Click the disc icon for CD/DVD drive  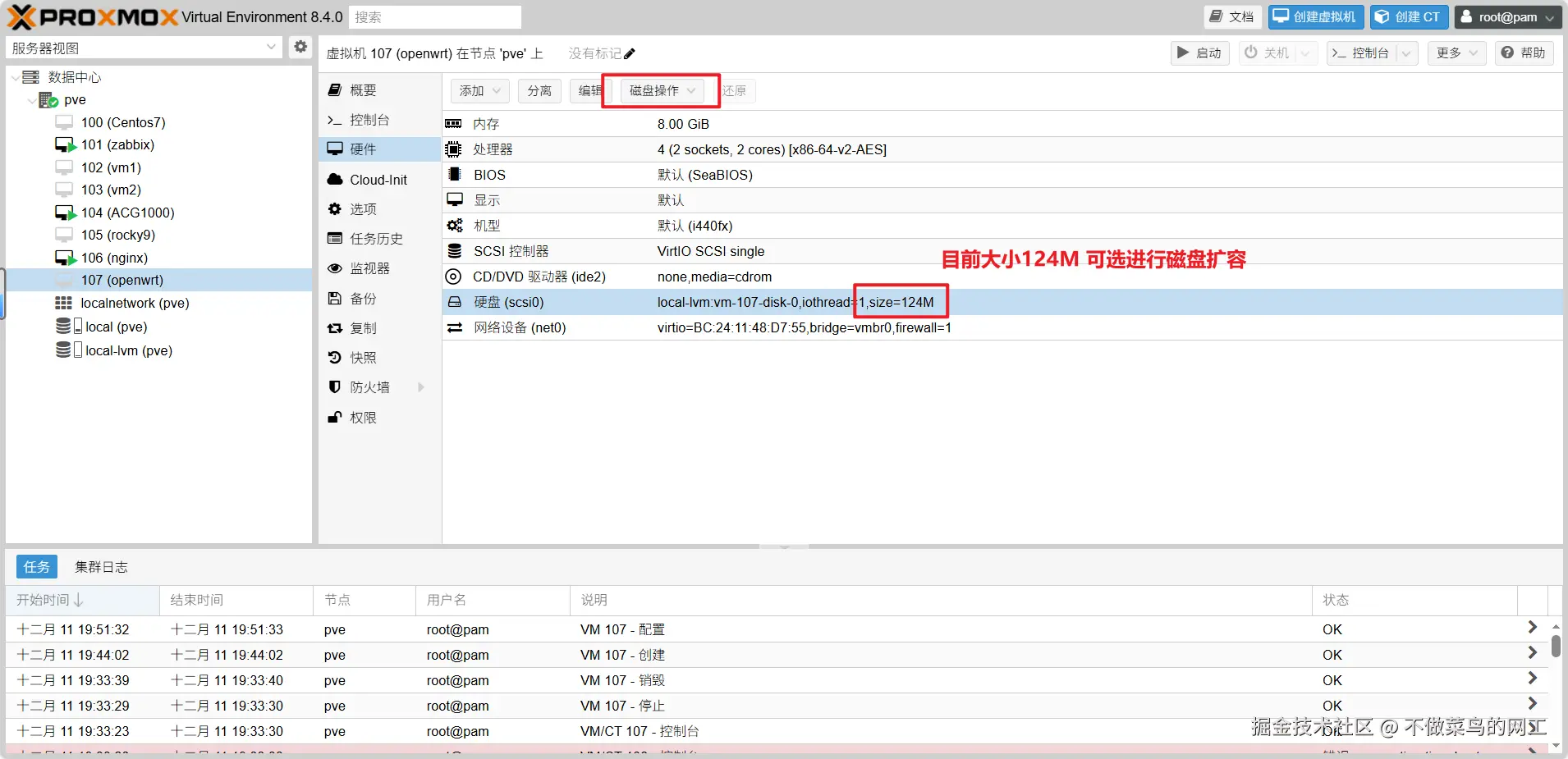[x=453, y=277]
